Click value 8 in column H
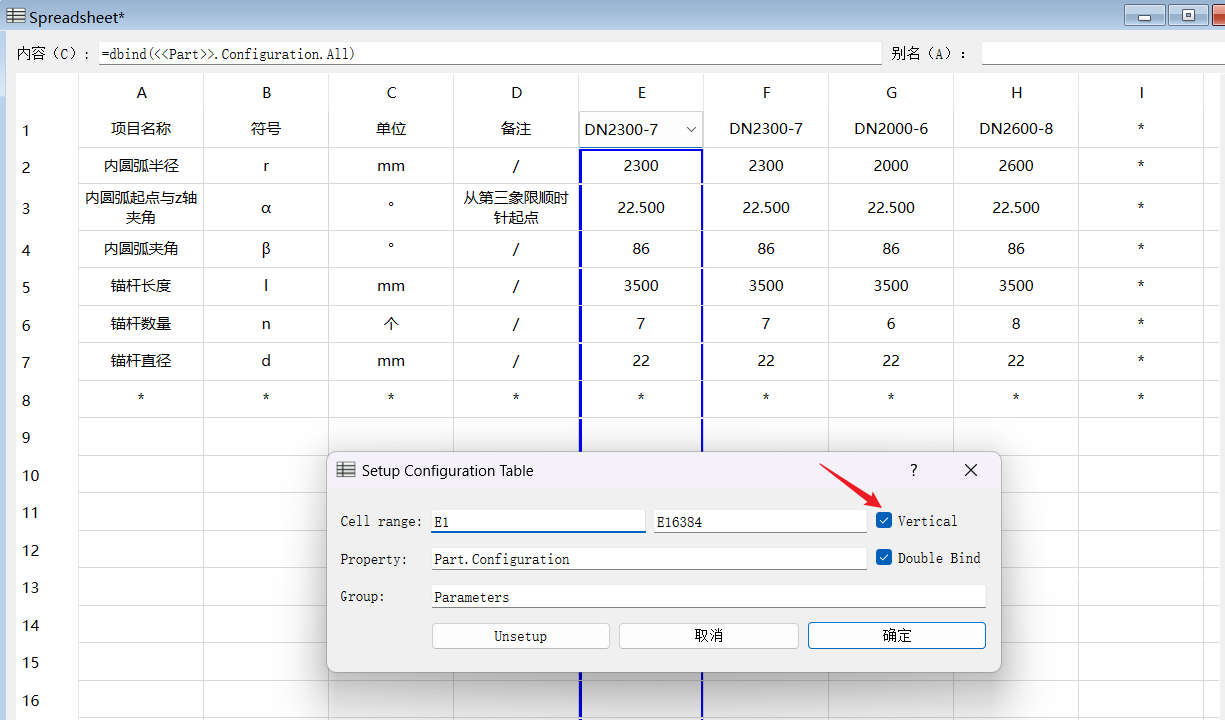The width and height of the screenshot is (1225, 720). coord(1016,324)
